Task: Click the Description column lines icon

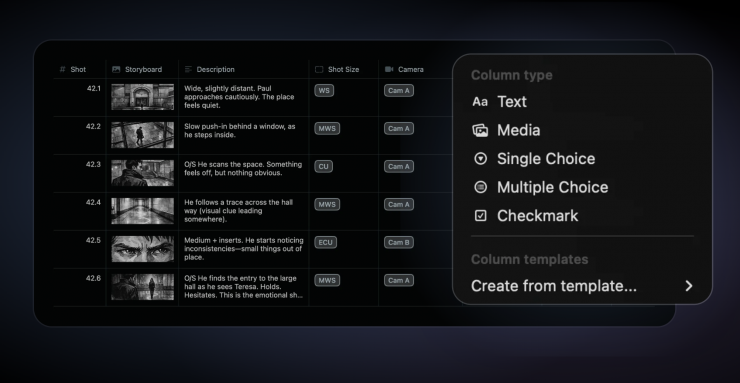Action: point(188,69)
